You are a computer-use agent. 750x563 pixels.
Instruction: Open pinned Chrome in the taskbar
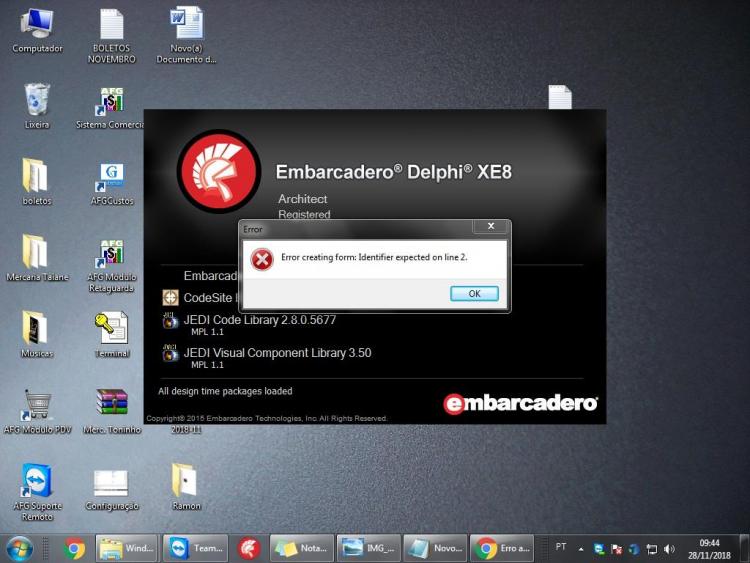pos(74,549)
